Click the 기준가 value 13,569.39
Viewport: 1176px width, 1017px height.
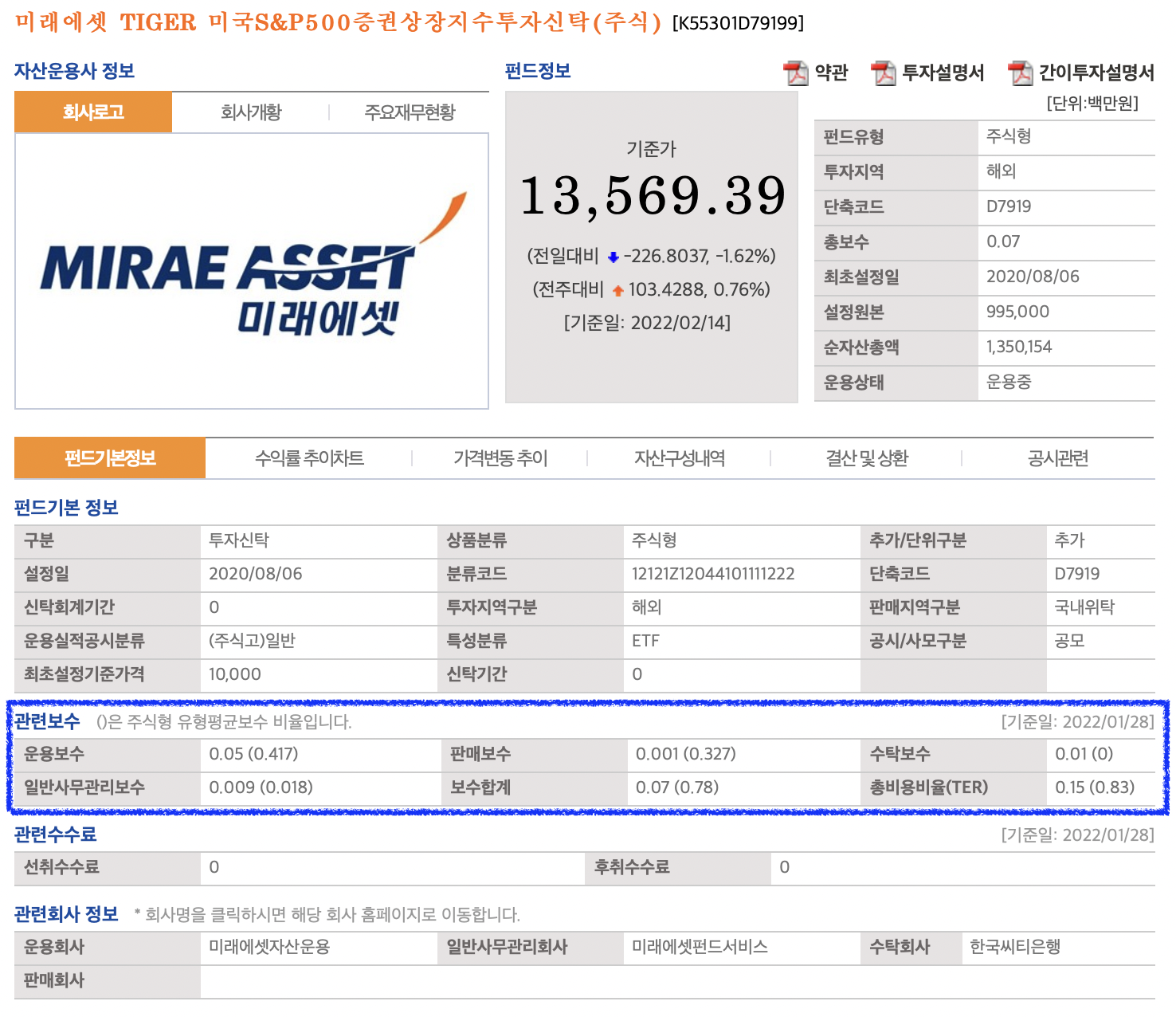[x=653, y=196]
